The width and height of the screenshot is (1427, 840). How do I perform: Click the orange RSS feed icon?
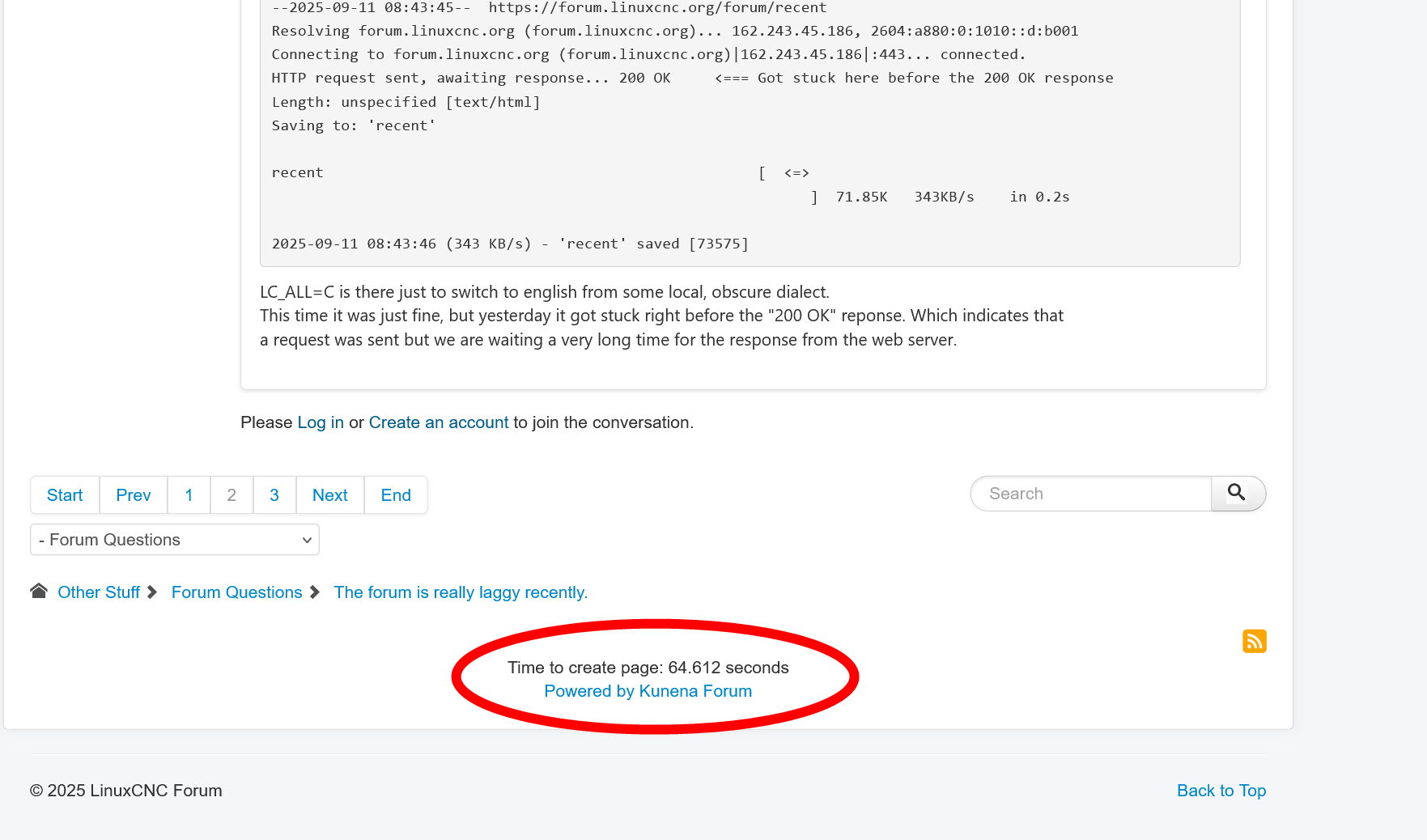[x=1254, y=641]
